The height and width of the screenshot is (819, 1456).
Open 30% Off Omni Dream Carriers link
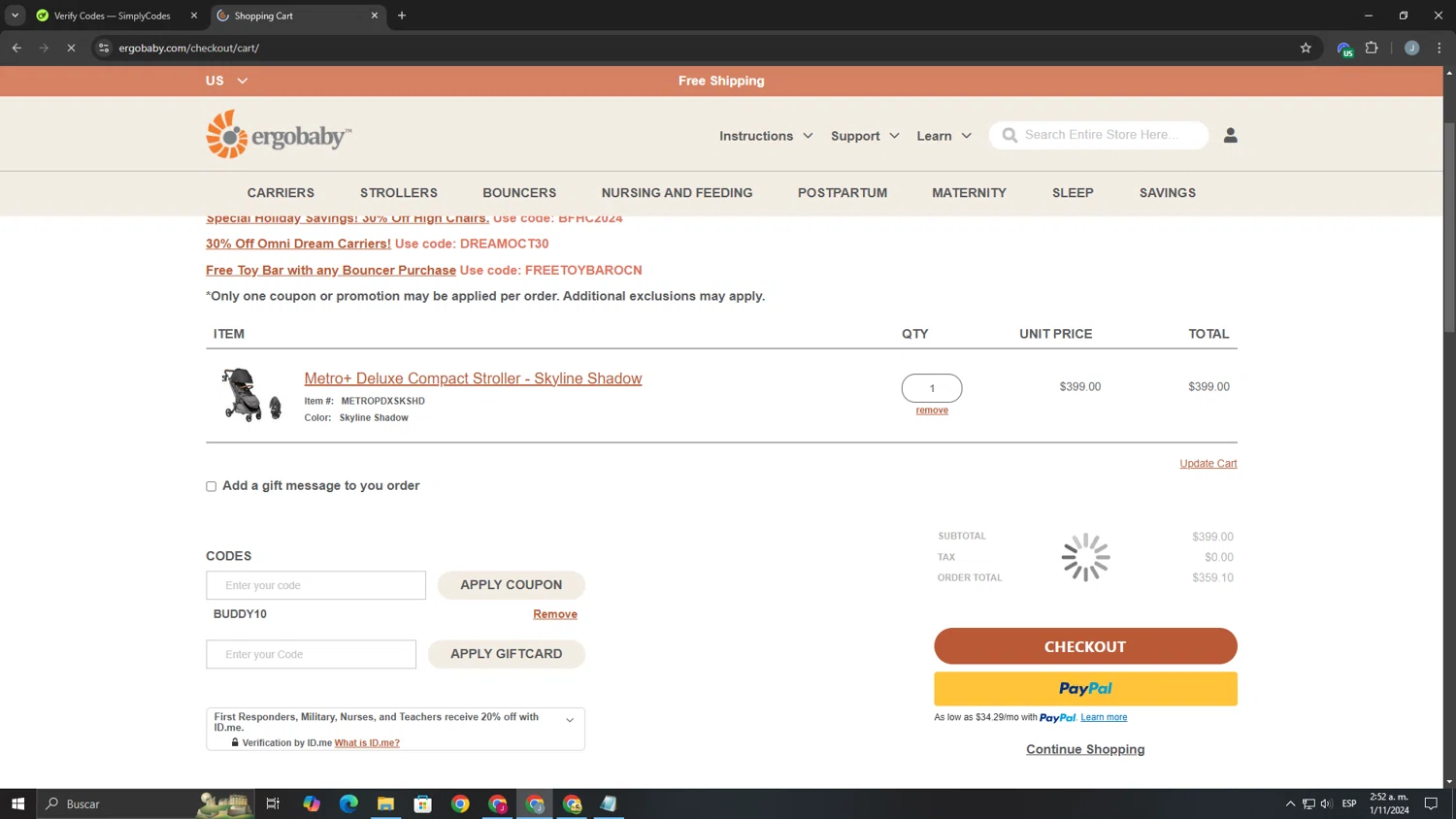(x=298, y=244)
